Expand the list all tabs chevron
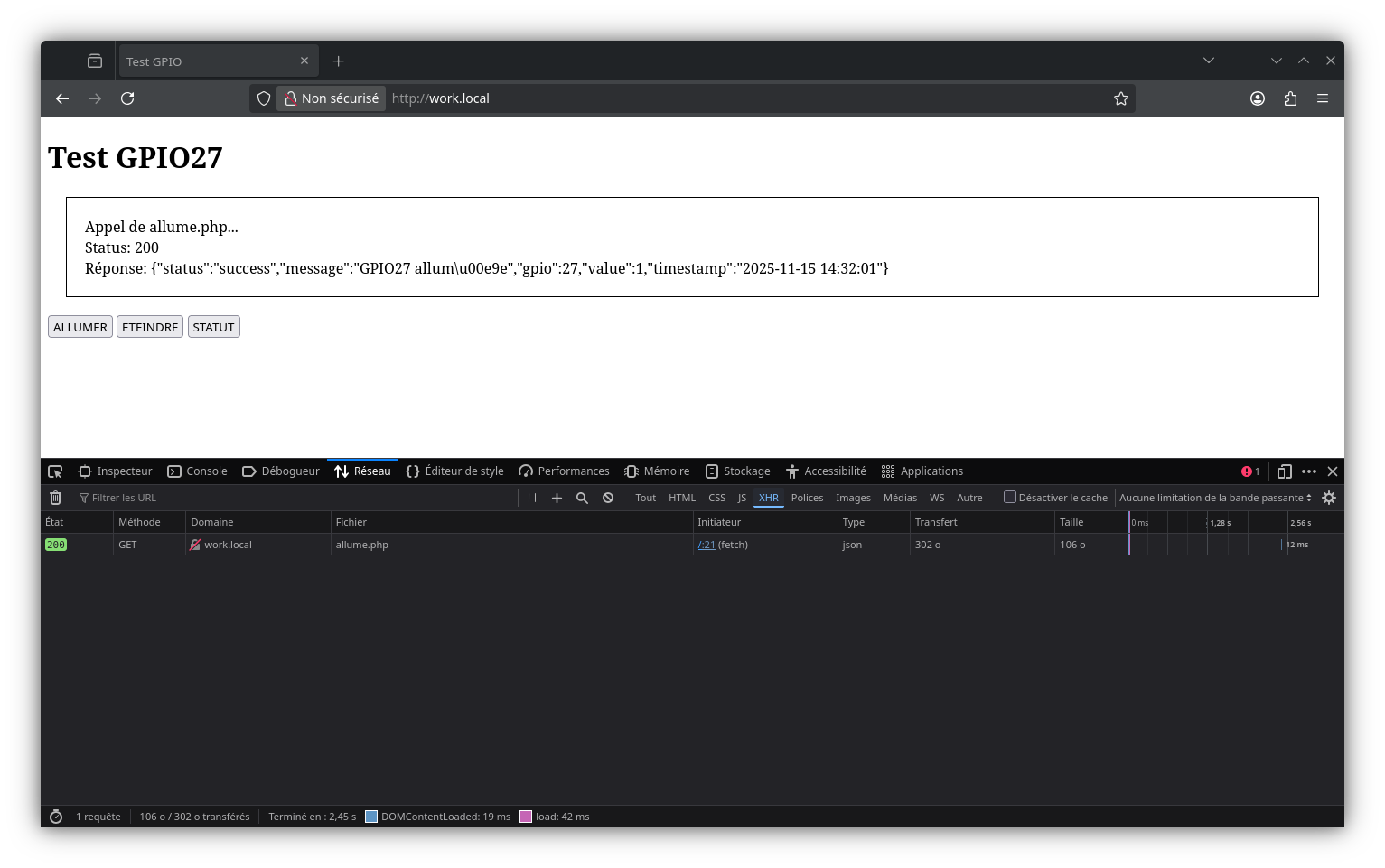Viewport: 1385px width, 868px height. click(x=1209, y=61)
